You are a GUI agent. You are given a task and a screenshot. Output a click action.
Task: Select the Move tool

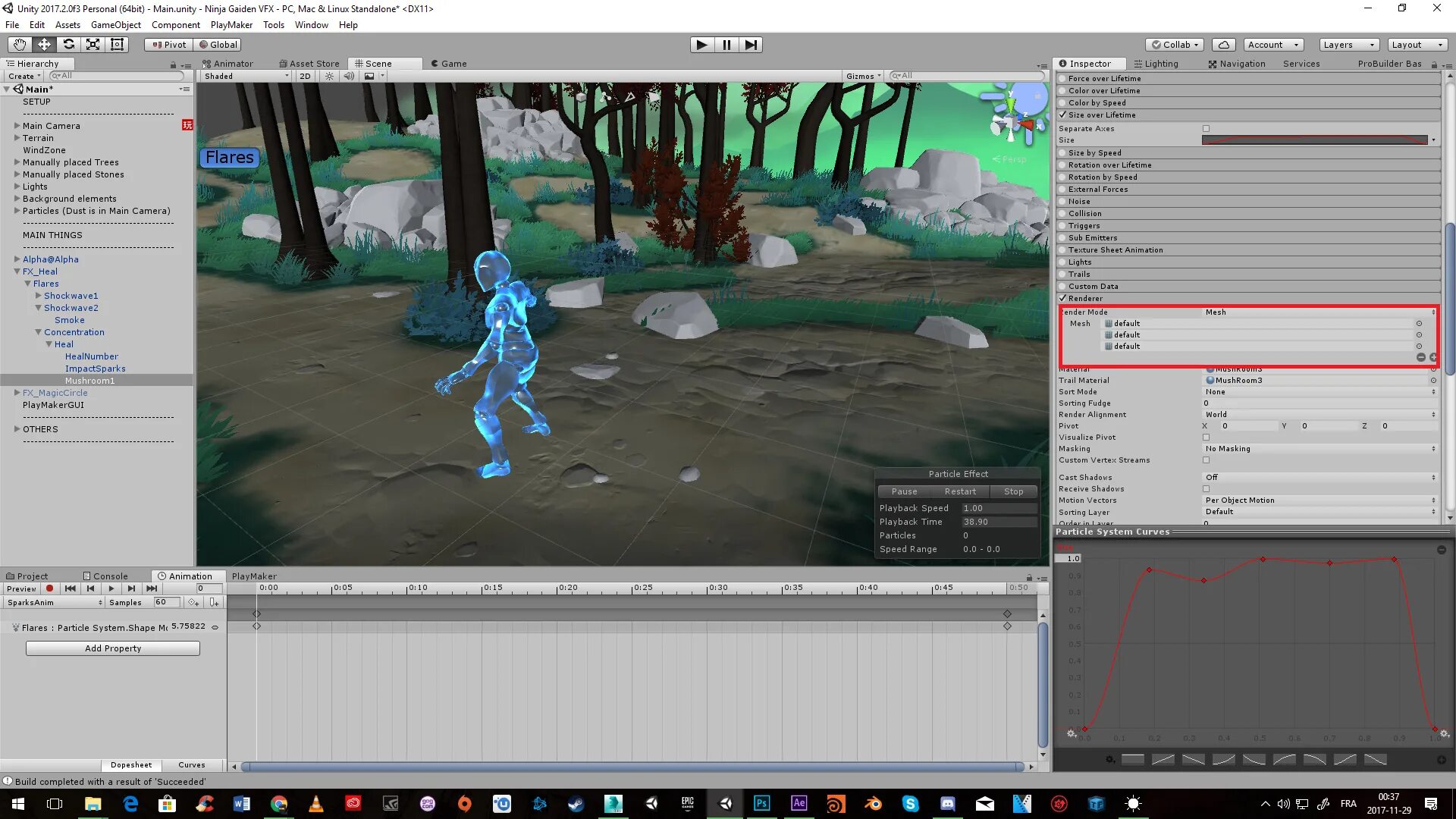tap(44, 45)
